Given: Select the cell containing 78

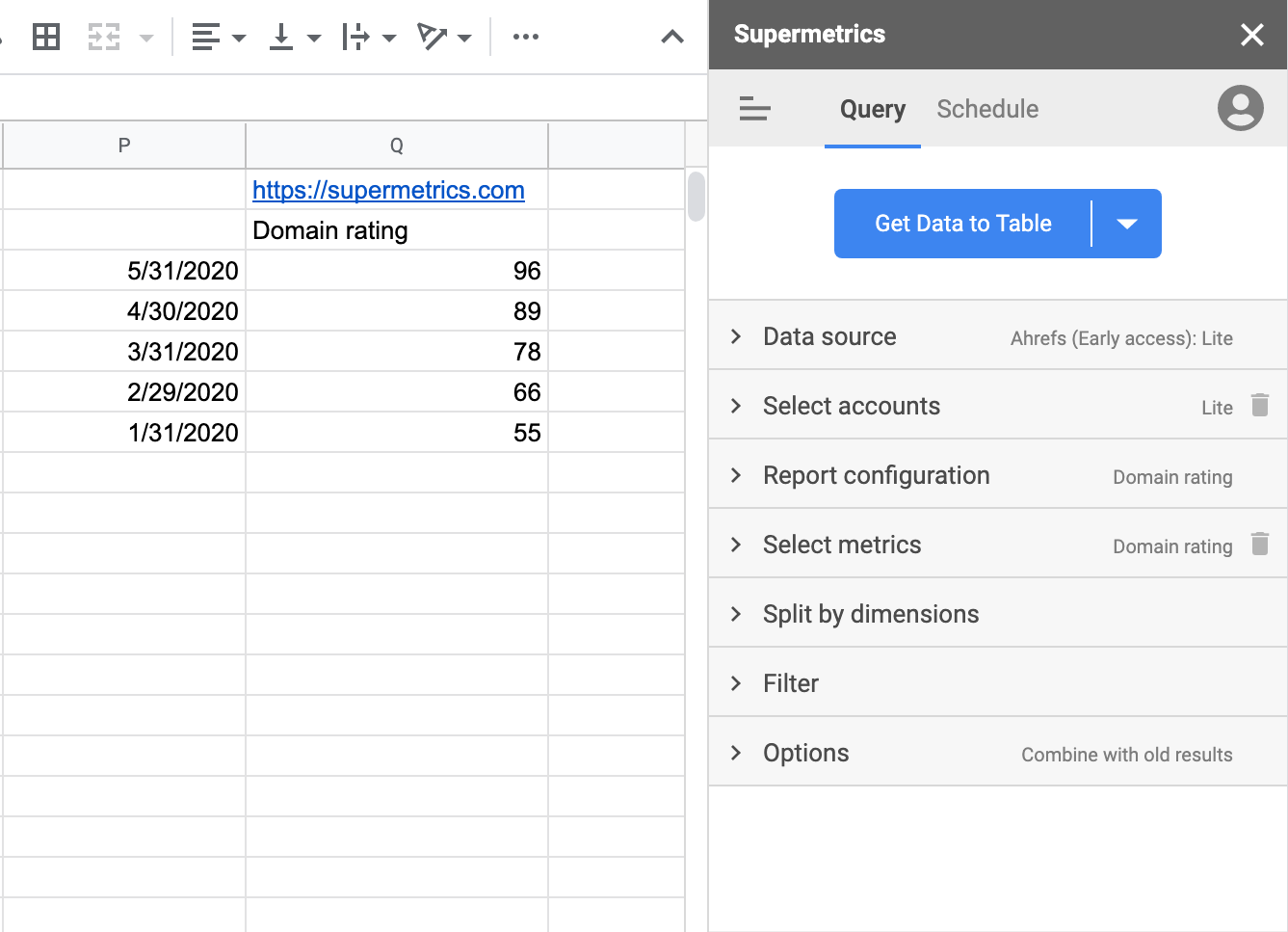Looking at the screenshot, I should [397, 352].
